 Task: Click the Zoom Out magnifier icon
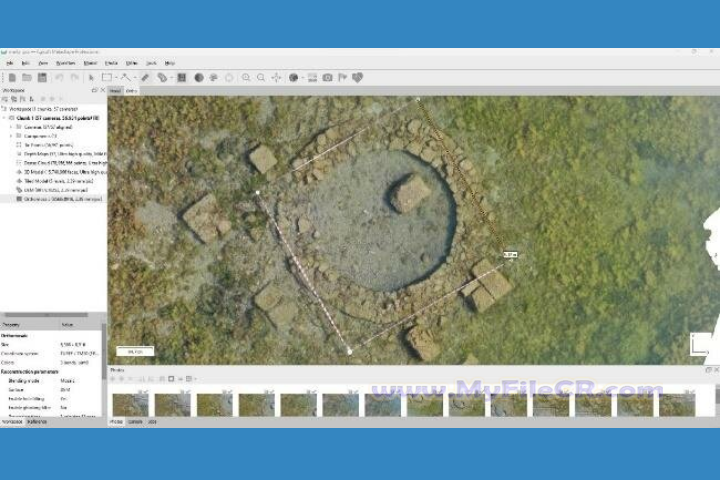tap(261, 77)
